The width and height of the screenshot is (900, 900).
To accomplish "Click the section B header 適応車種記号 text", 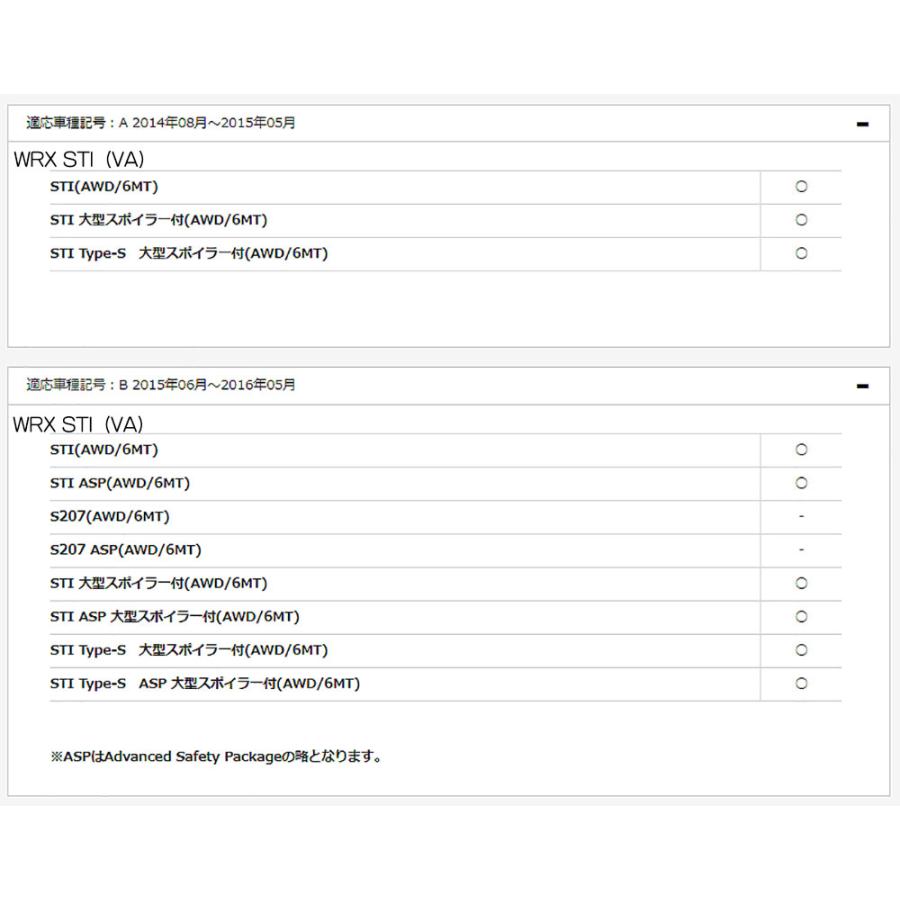I will [x=161, y=385].
